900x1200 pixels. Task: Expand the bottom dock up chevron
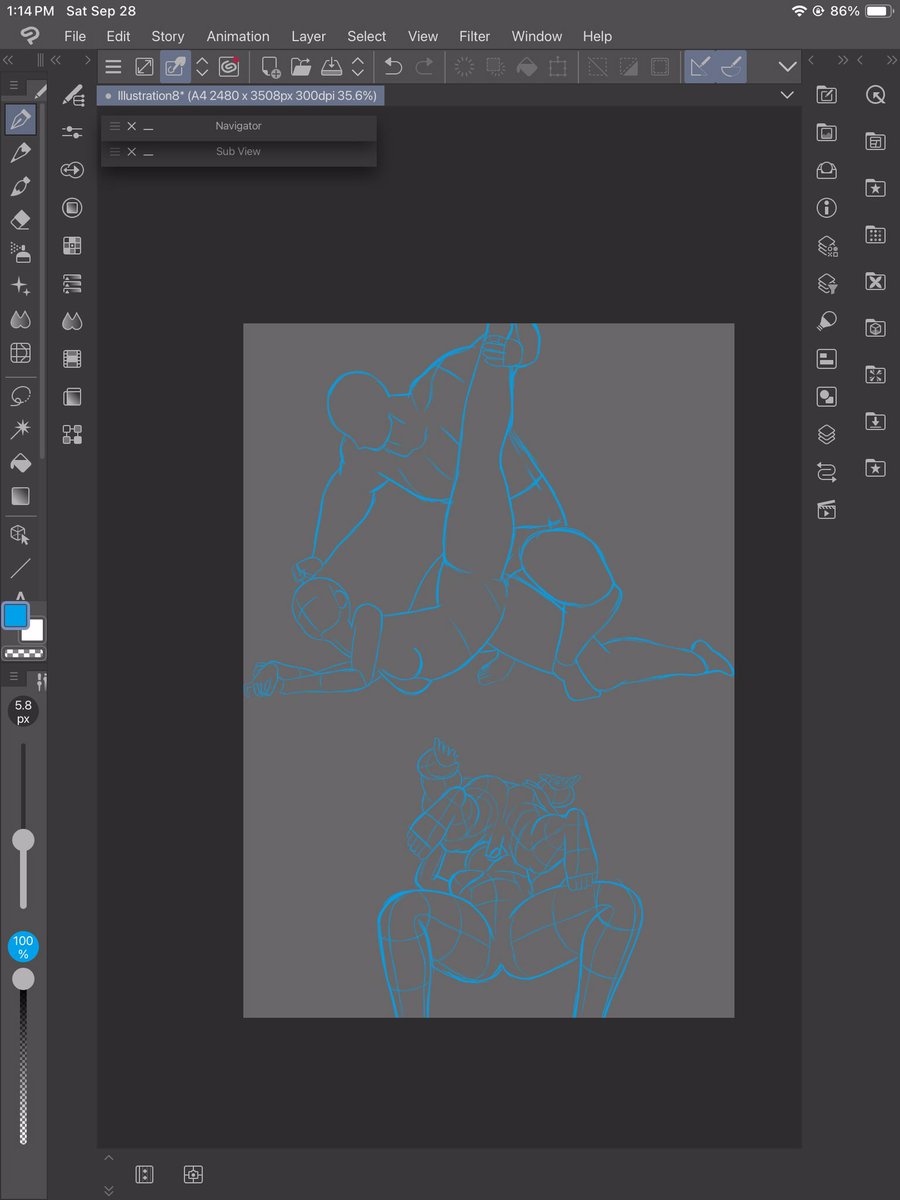point(109,1158)
